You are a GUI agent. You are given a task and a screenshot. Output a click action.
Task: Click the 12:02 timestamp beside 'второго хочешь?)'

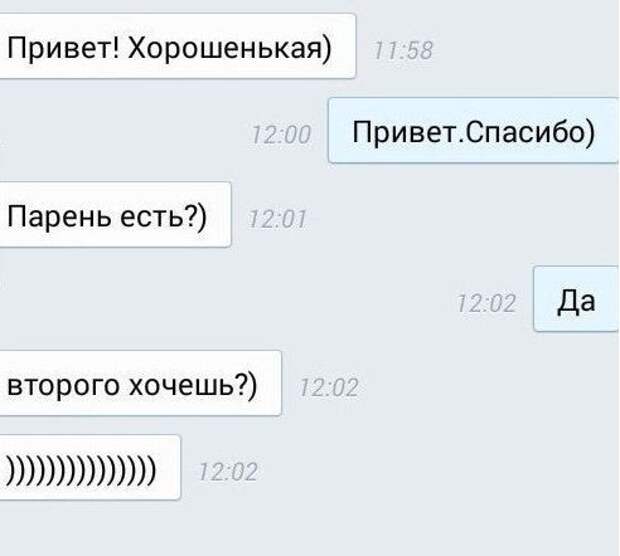[329, 388]
